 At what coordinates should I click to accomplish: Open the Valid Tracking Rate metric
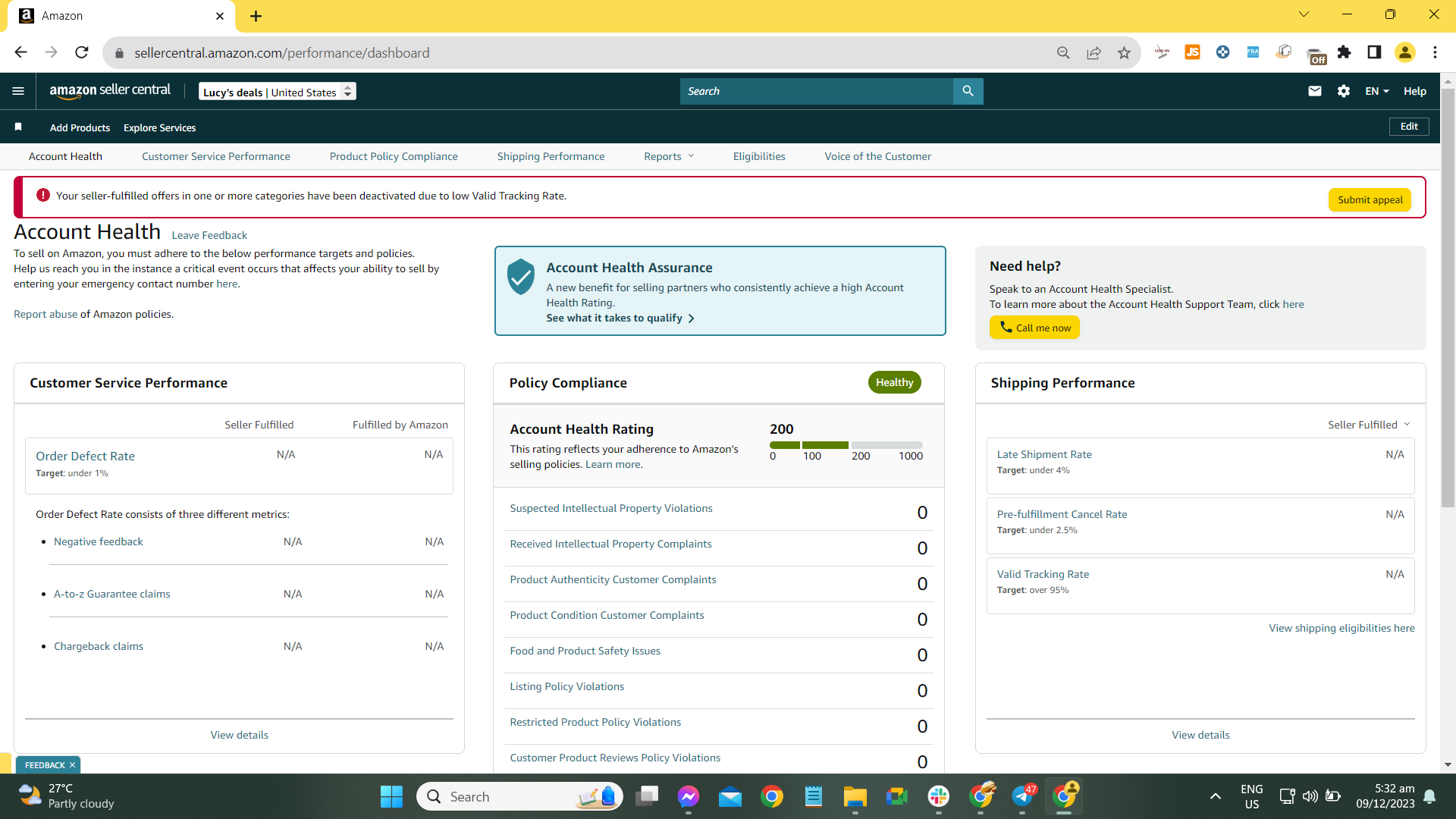click(x=1043, y=574)
